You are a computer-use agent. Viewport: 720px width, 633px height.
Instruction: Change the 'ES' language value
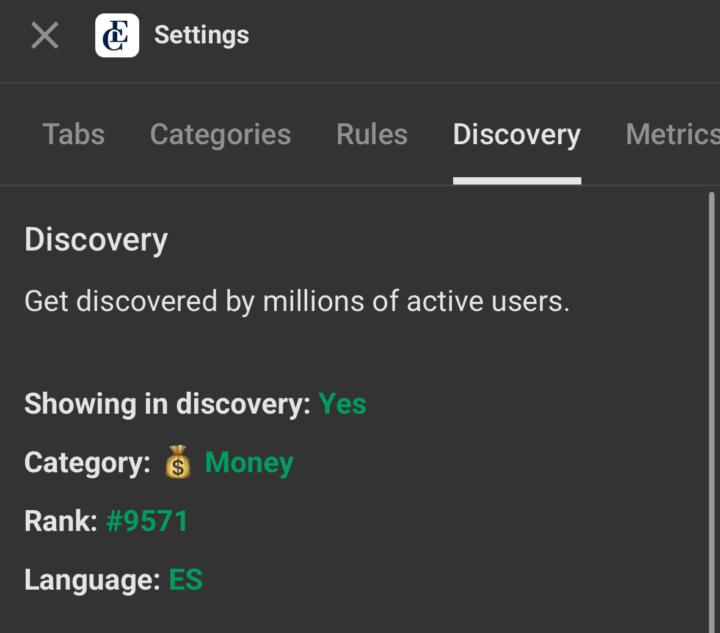(x=186, y=580)
